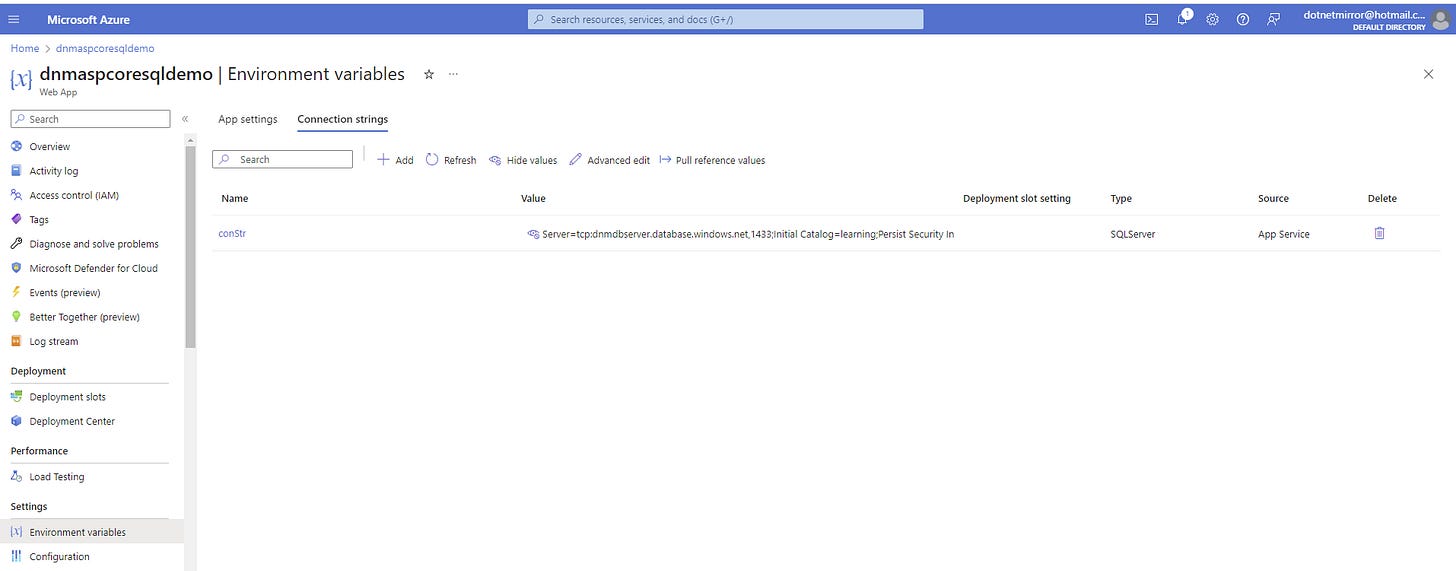Hide the conStr value via eye icon

tap(533, 234)
